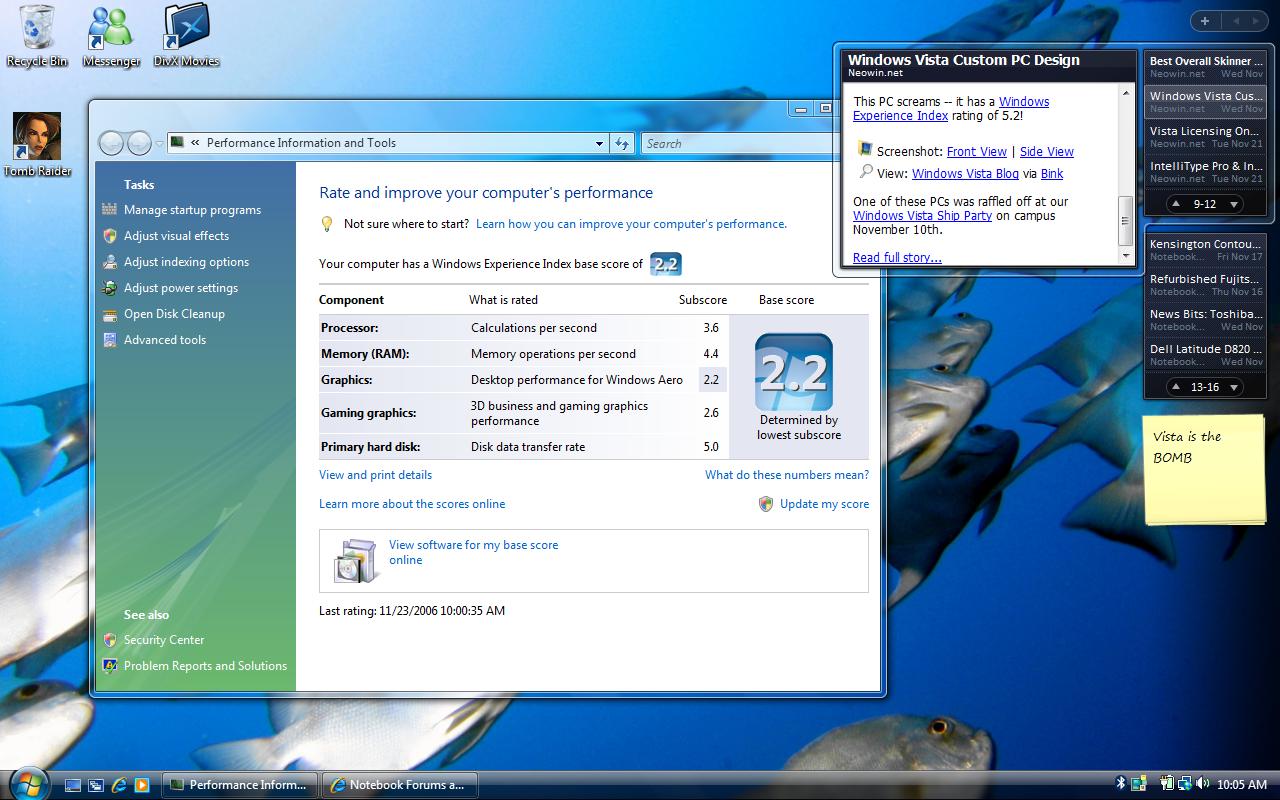1280x800 pixels.
Task: Click What do these numbers mean?
Action: 787,475
